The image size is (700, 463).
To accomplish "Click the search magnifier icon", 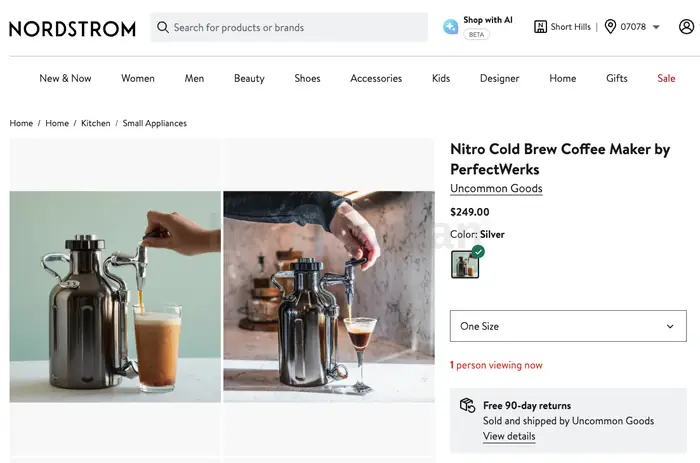I will pyautogui.click(x=163, y=27).
